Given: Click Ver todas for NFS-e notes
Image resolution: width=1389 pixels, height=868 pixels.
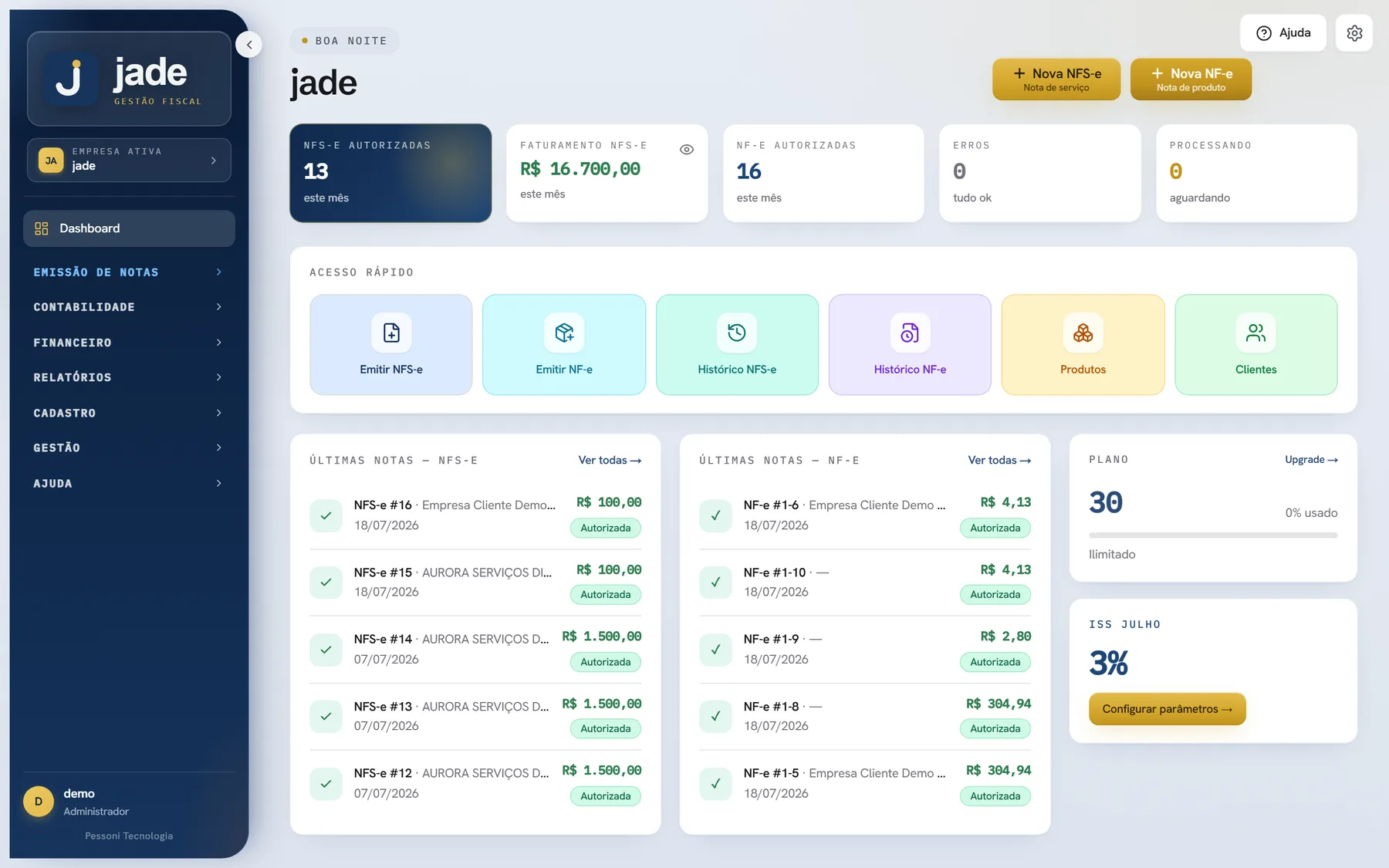Looking at the screenshot, I should click(610, 461).
